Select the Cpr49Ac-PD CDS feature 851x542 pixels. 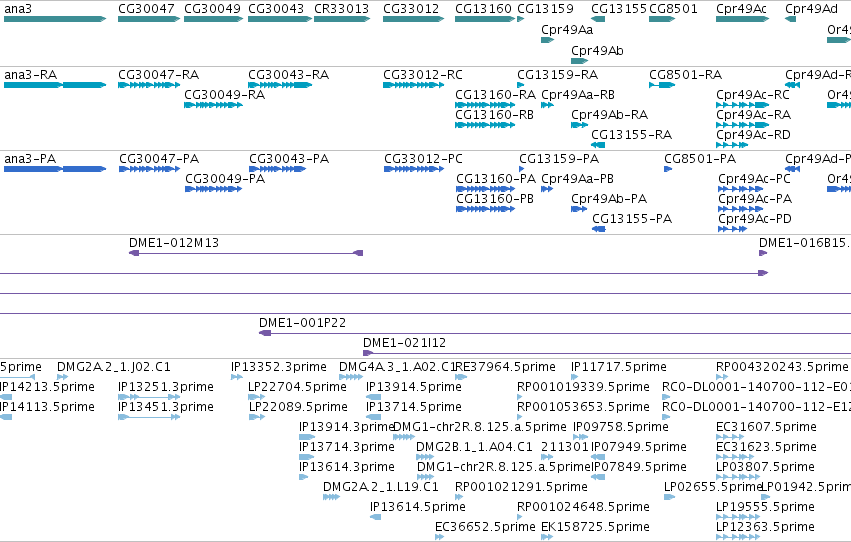pyautogui.click(x=733, y=229)
